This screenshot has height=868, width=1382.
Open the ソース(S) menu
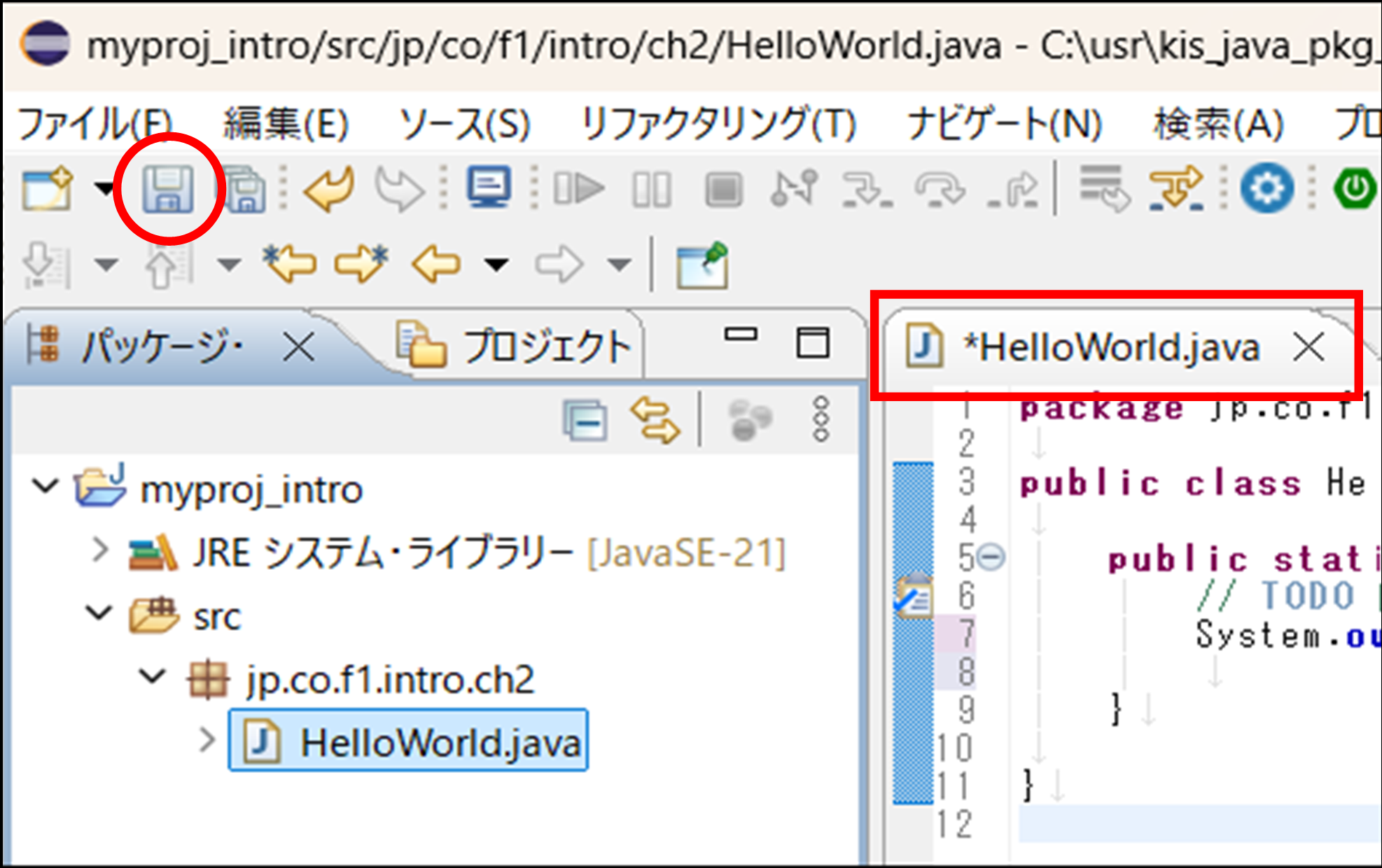[x=464, y=125]
